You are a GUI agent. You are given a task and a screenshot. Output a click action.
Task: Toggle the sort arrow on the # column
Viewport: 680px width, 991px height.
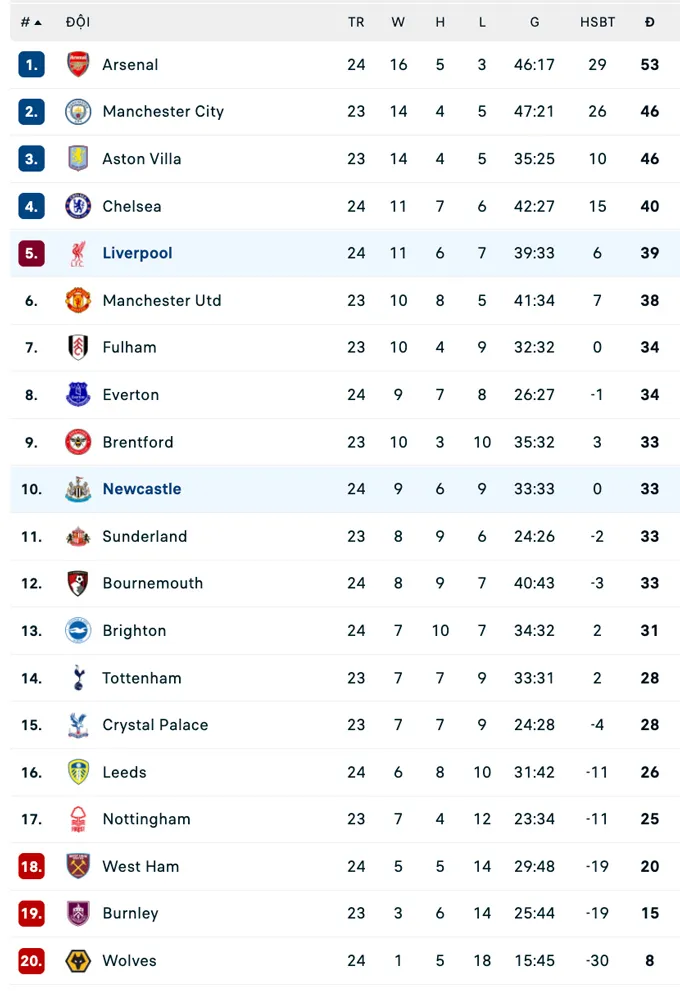(x=32, y=21)
